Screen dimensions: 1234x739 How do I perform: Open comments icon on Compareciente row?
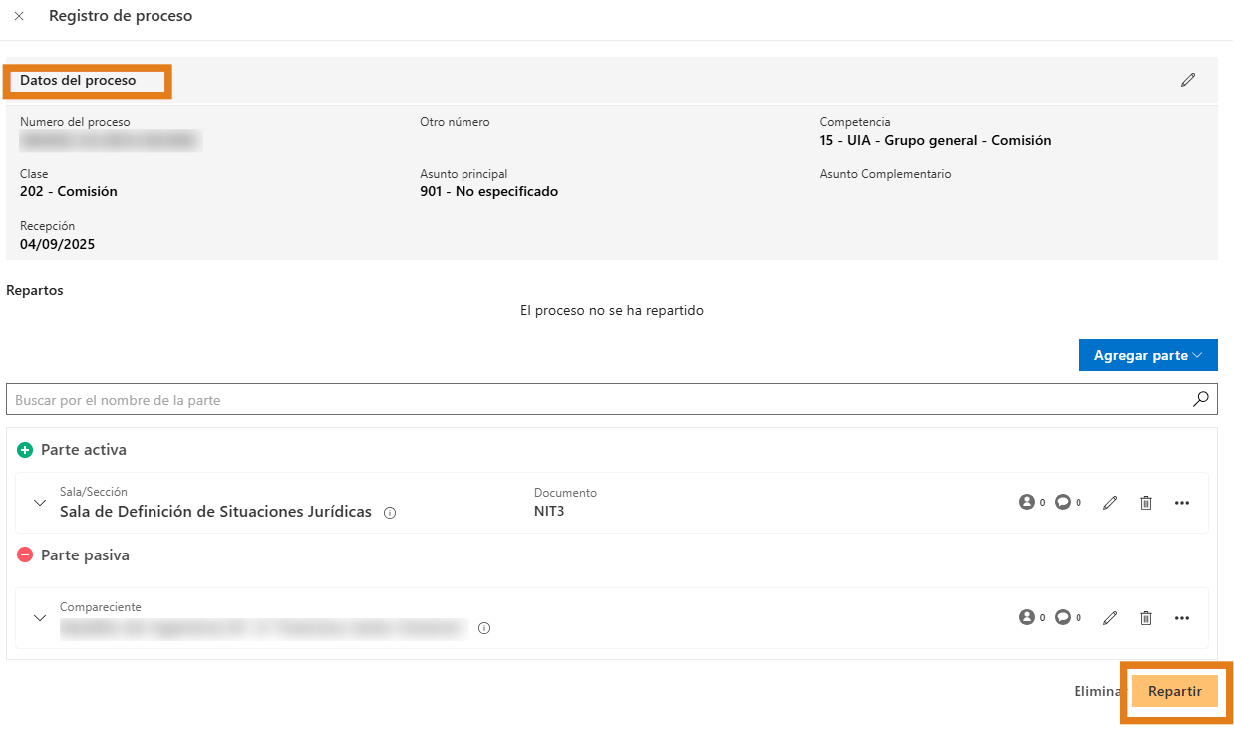tap(1063, 618)
